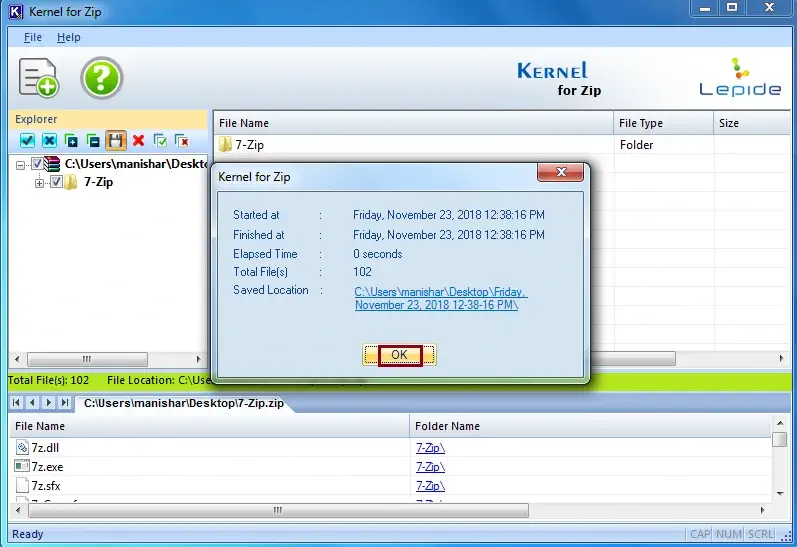Click the 7-Zip folder icon in file list
The height and width of the screenshot is (547, 797).
coord(225,144)
